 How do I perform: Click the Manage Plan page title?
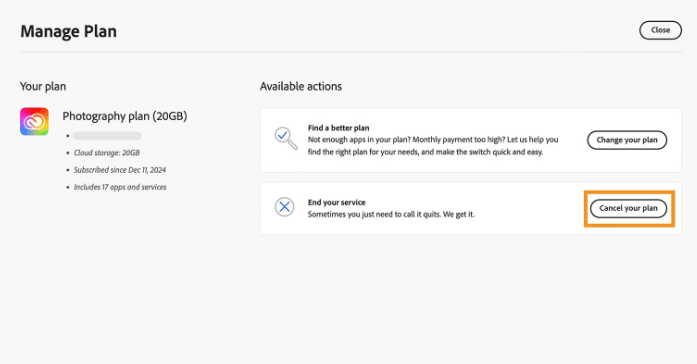click(68, 31)
